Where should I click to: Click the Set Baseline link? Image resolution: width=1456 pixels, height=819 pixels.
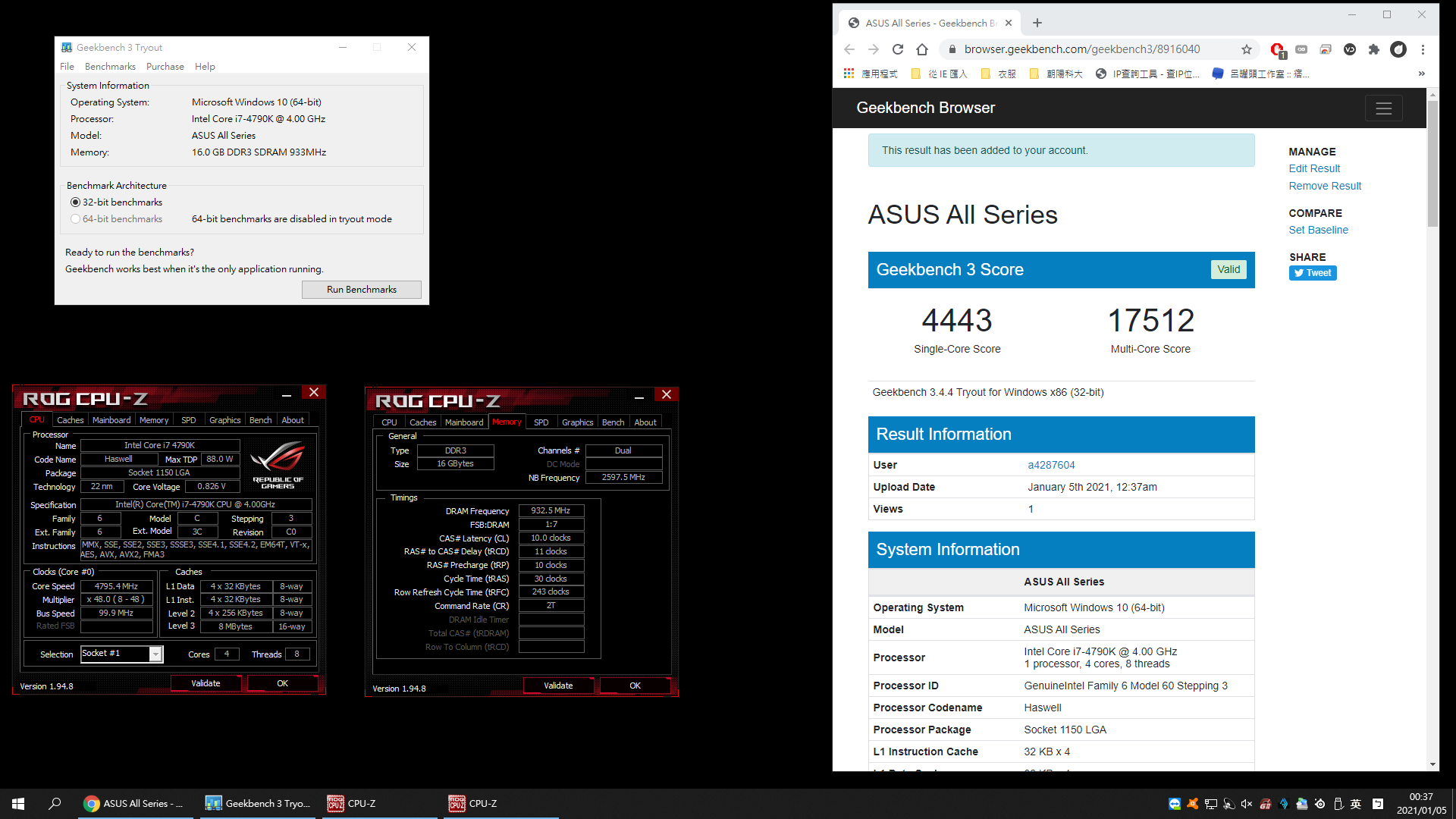click(1318, 230)
